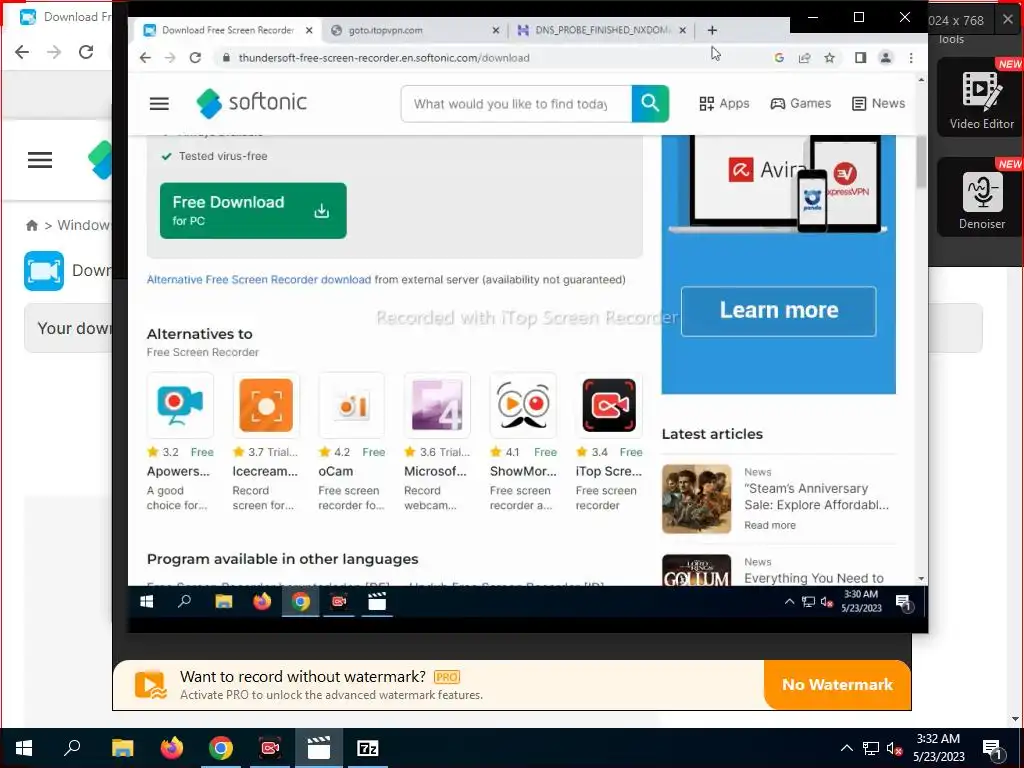Open Chrome from the main Windows taskbar
Screen dimensions: 1024x768
(221, 748)
